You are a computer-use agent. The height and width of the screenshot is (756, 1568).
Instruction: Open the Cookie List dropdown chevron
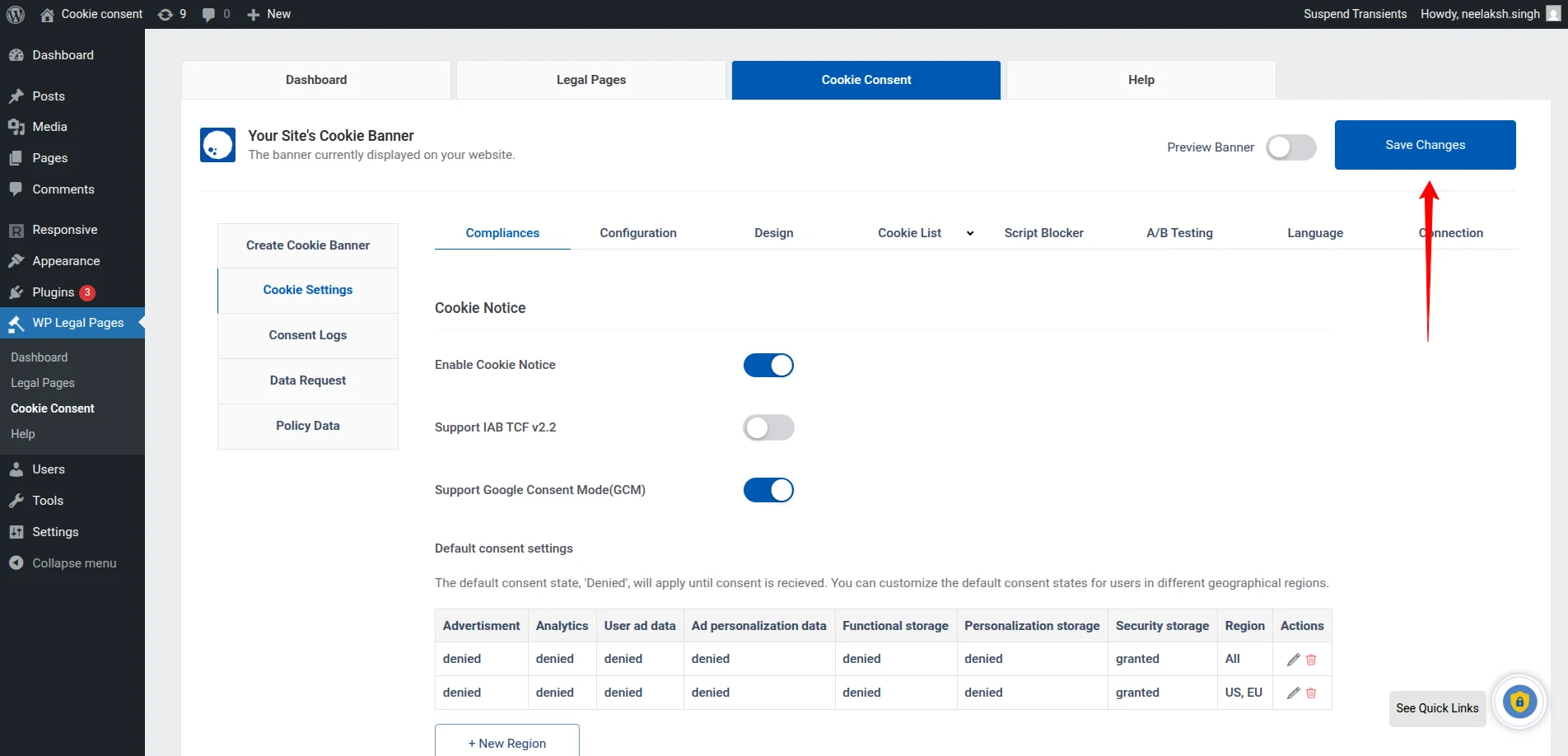(969, 233)
